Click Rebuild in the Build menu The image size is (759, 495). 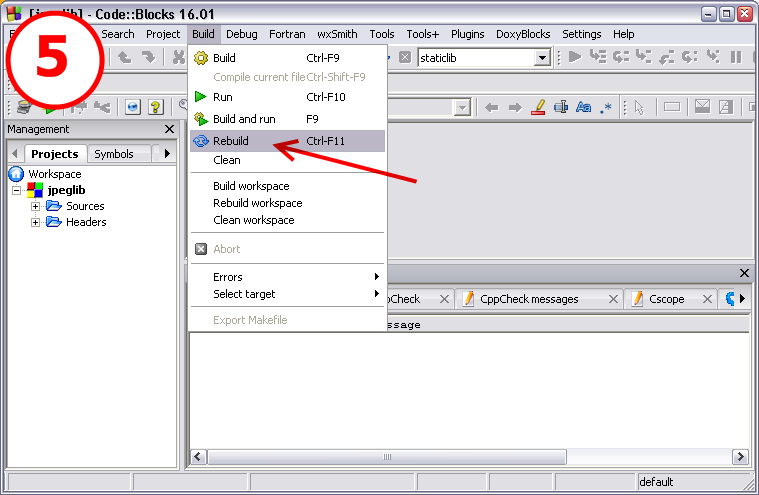point(287,141)
